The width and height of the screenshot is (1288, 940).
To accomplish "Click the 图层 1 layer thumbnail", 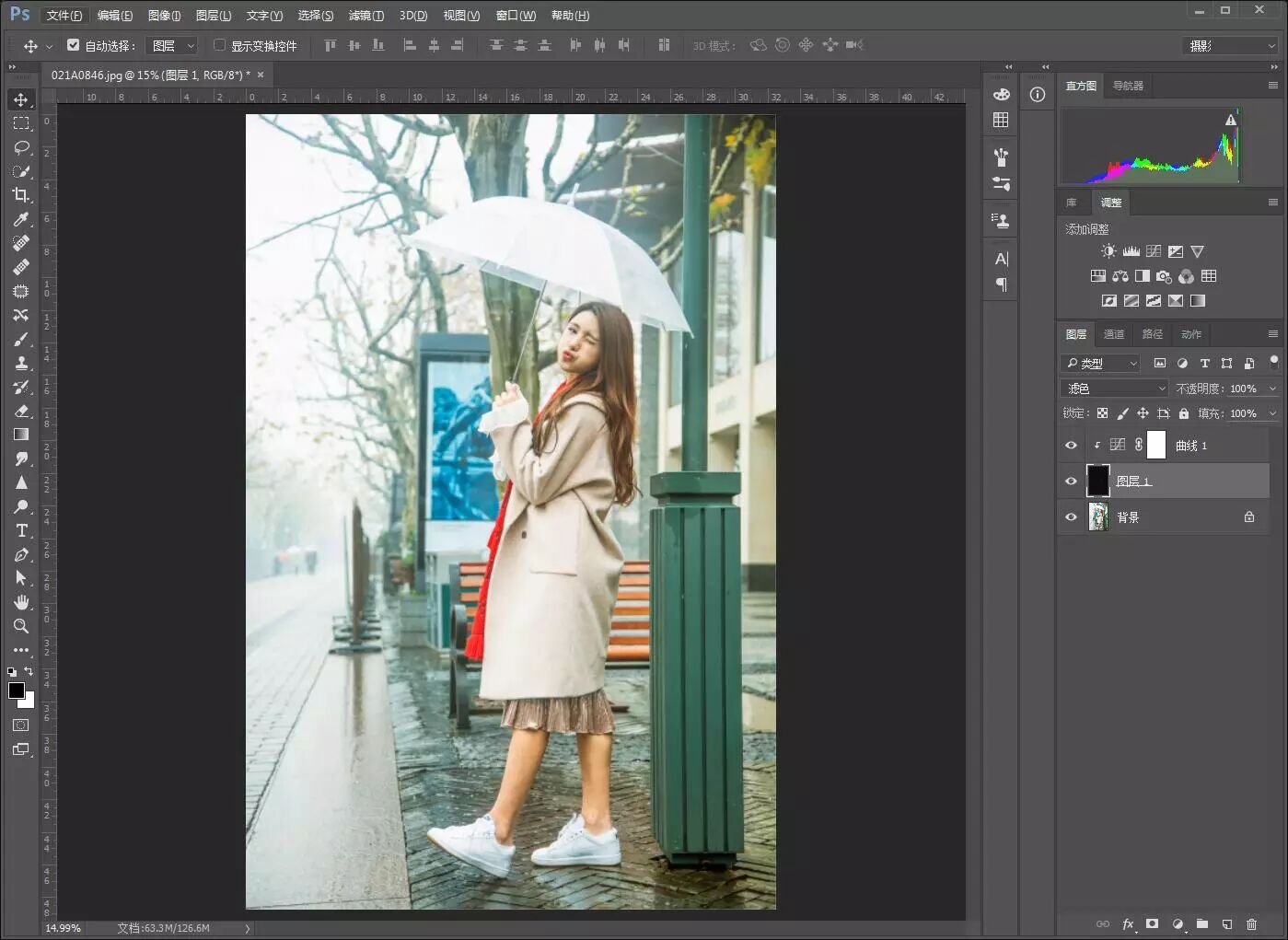I will [x=1097, y=481].
